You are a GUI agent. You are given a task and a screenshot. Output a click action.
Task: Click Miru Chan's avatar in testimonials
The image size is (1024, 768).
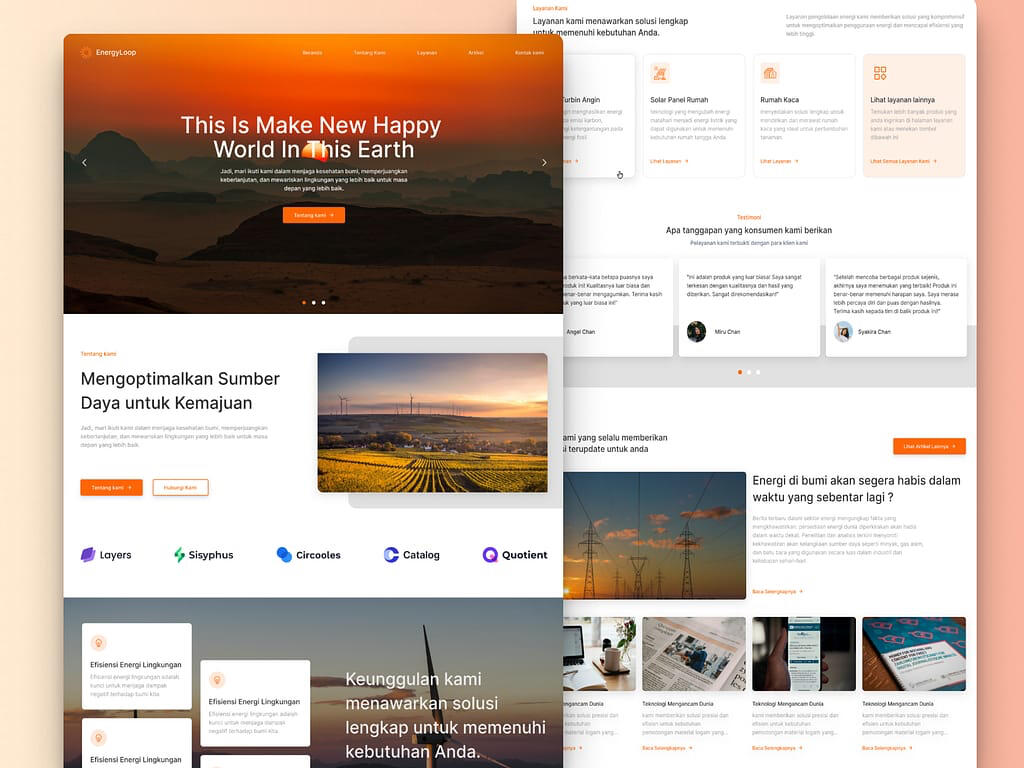click(696, 332)
